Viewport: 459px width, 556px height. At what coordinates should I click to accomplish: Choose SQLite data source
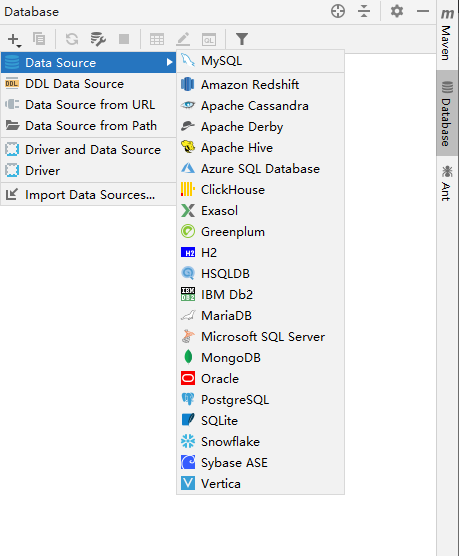pyautogui.click(x=260, y=421)
